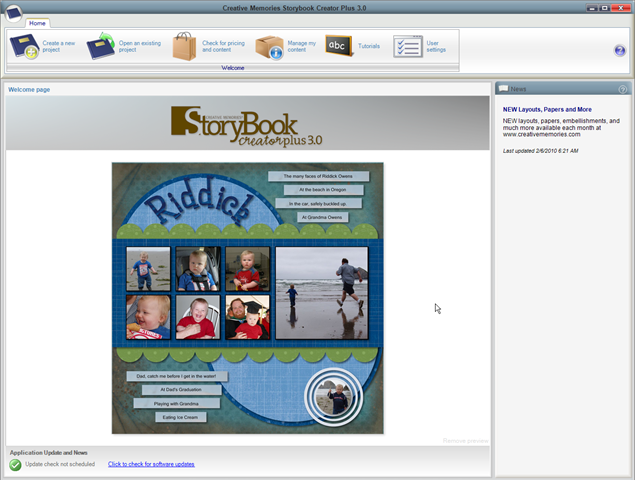Click the News panel help icon

[622, 89]
